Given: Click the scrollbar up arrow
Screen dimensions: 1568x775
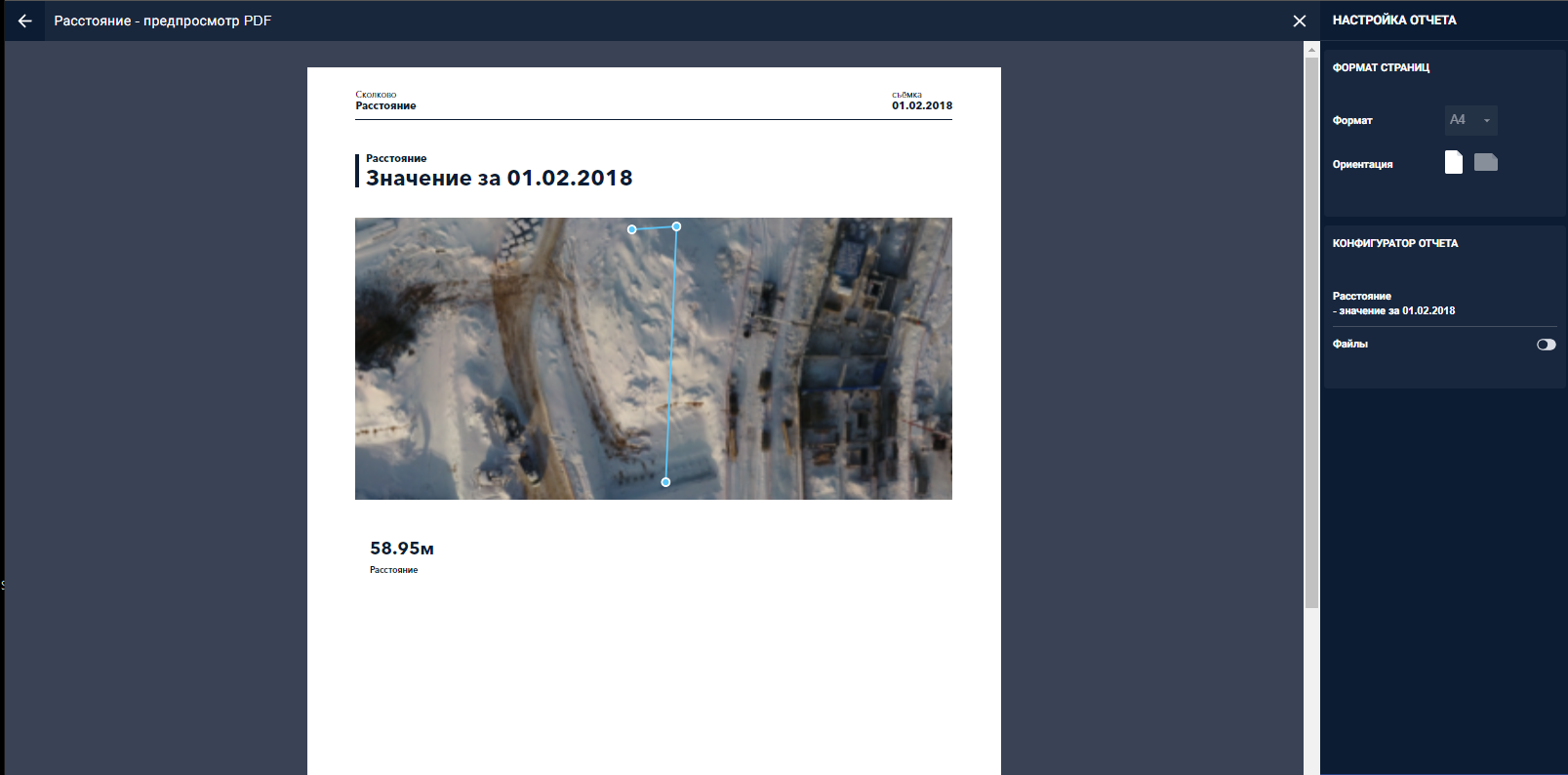Looking at the screenshot, I should coord(1311,50).
